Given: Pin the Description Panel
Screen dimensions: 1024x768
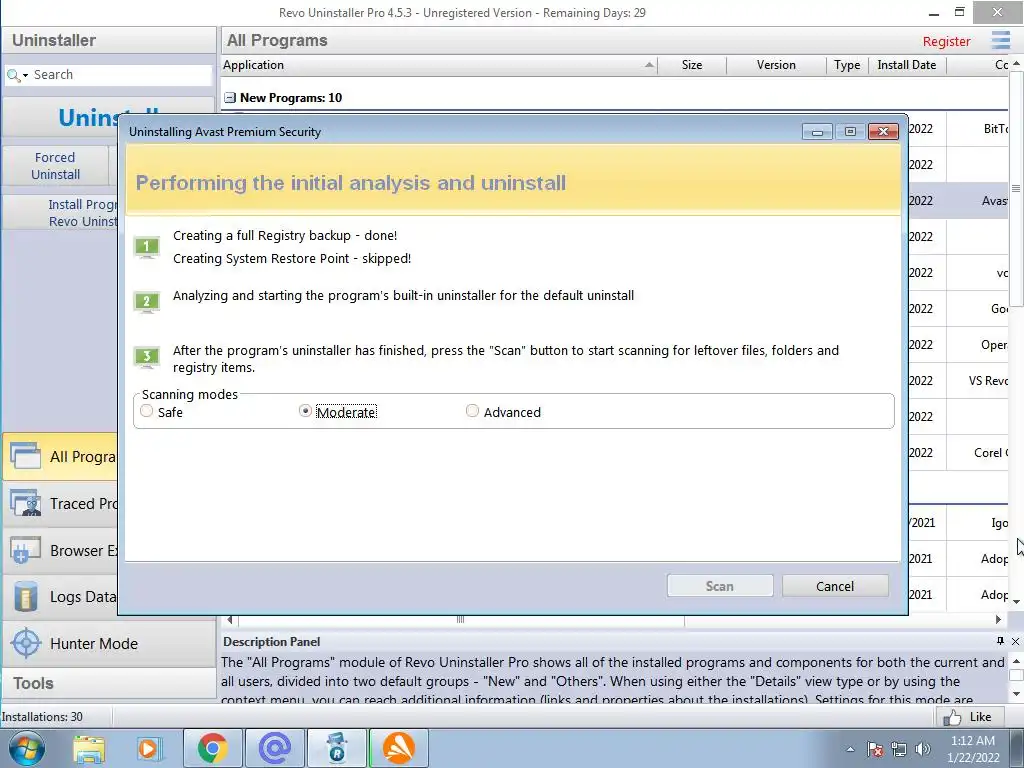Looking at the screenshot, I should coord(1000,641).
